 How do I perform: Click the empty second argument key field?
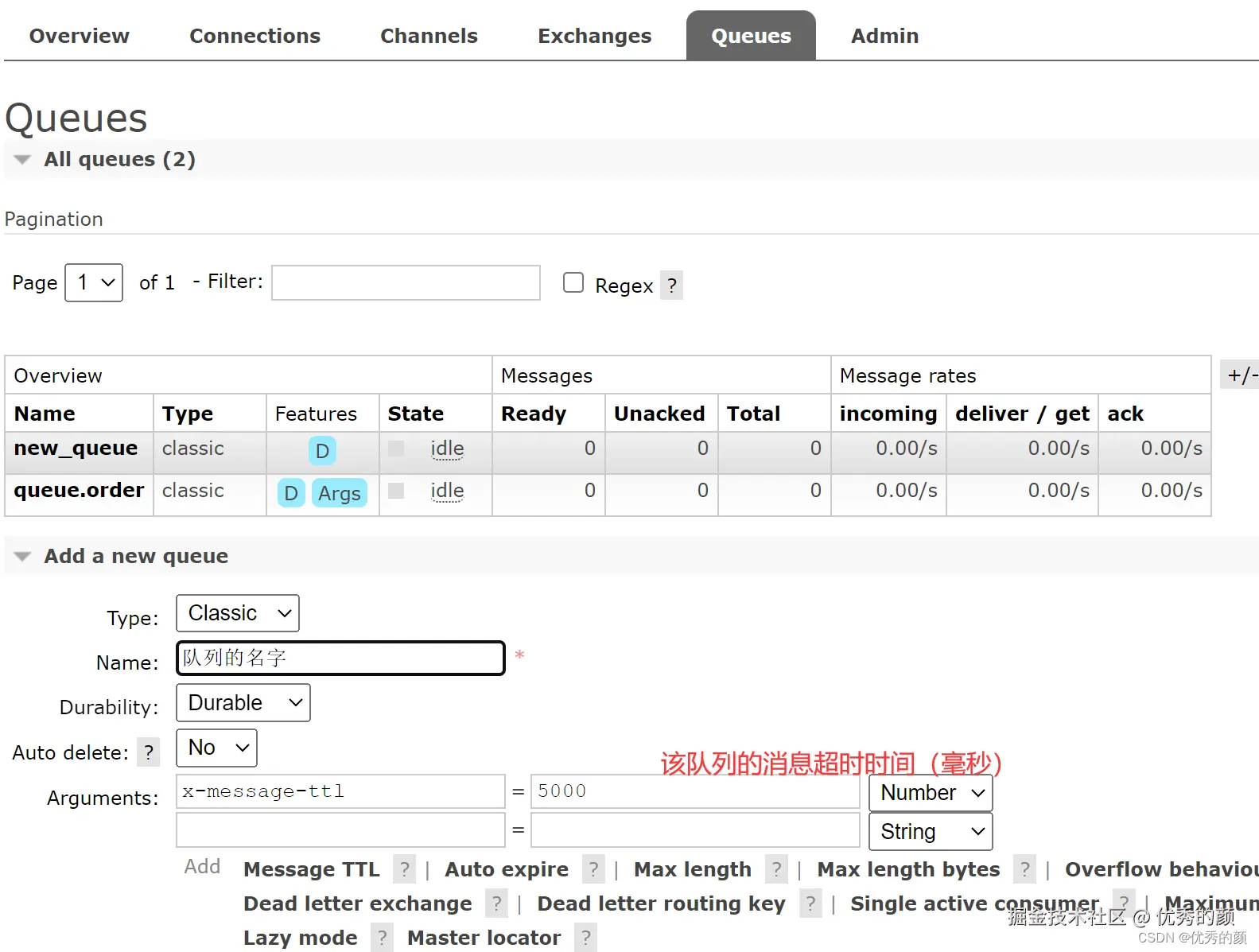coord(340,830)
